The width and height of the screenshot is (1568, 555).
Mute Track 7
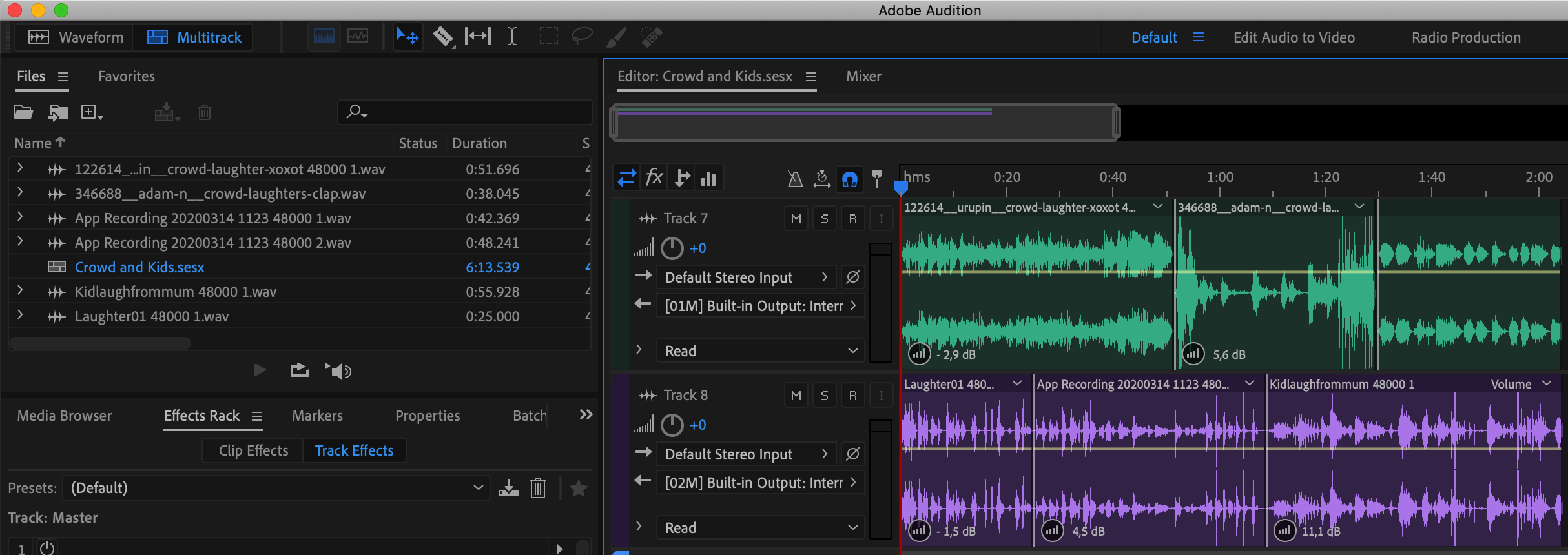pyautogui.click(x=796, y=219)
